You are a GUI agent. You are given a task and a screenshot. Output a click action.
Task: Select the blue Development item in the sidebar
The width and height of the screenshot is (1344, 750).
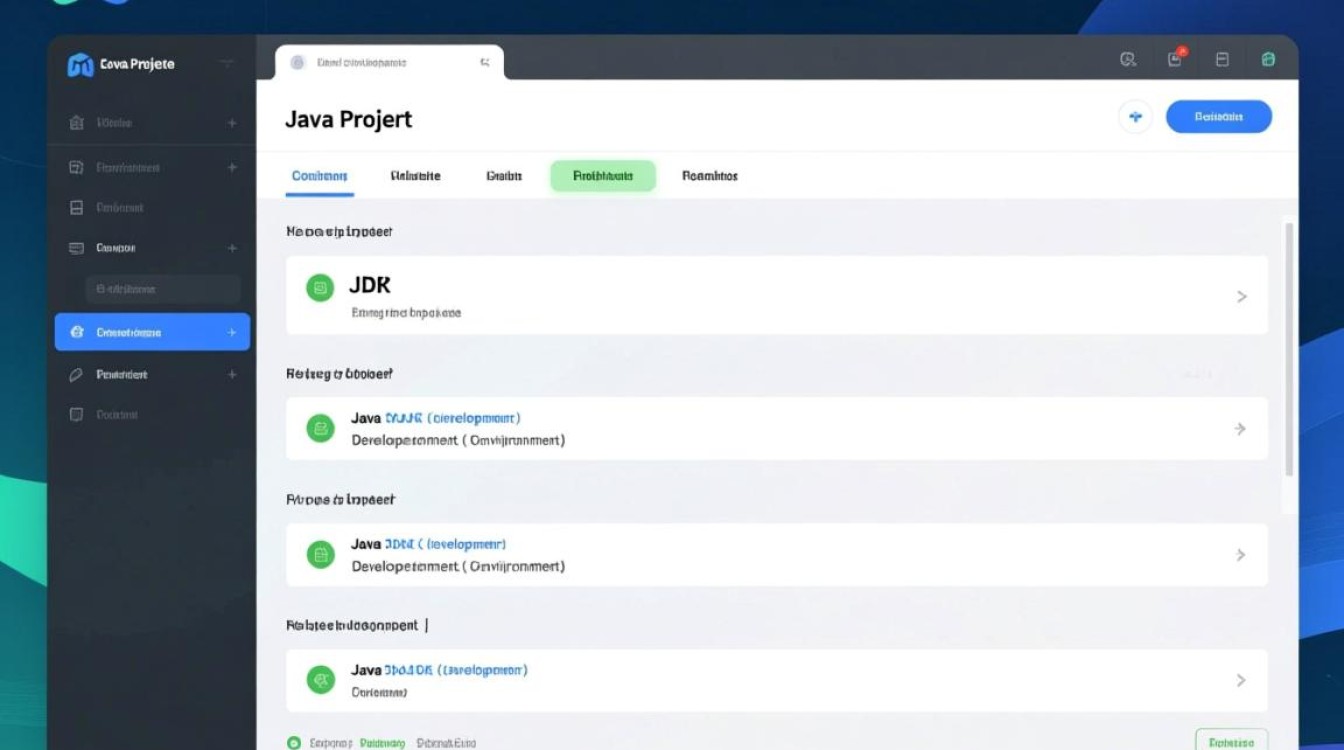point(152,332)
